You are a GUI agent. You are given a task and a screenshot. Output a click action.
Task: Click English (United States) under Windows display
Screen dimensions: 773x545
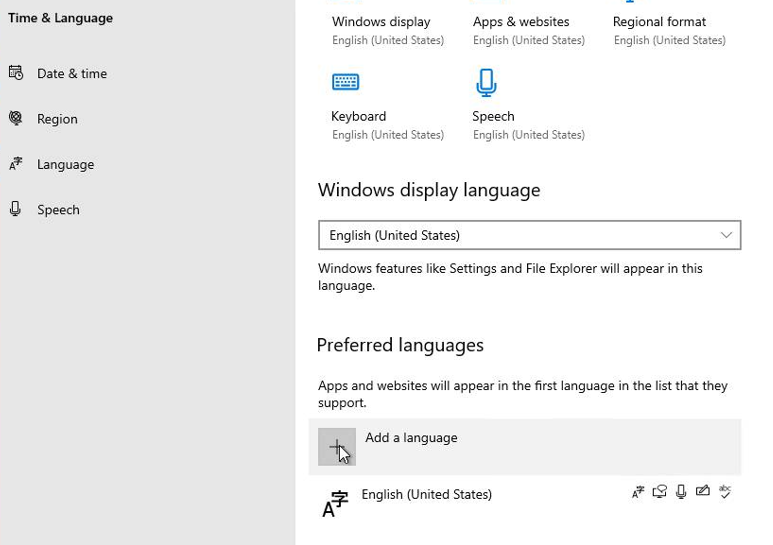pyautogui.click(x=388, y=40)
